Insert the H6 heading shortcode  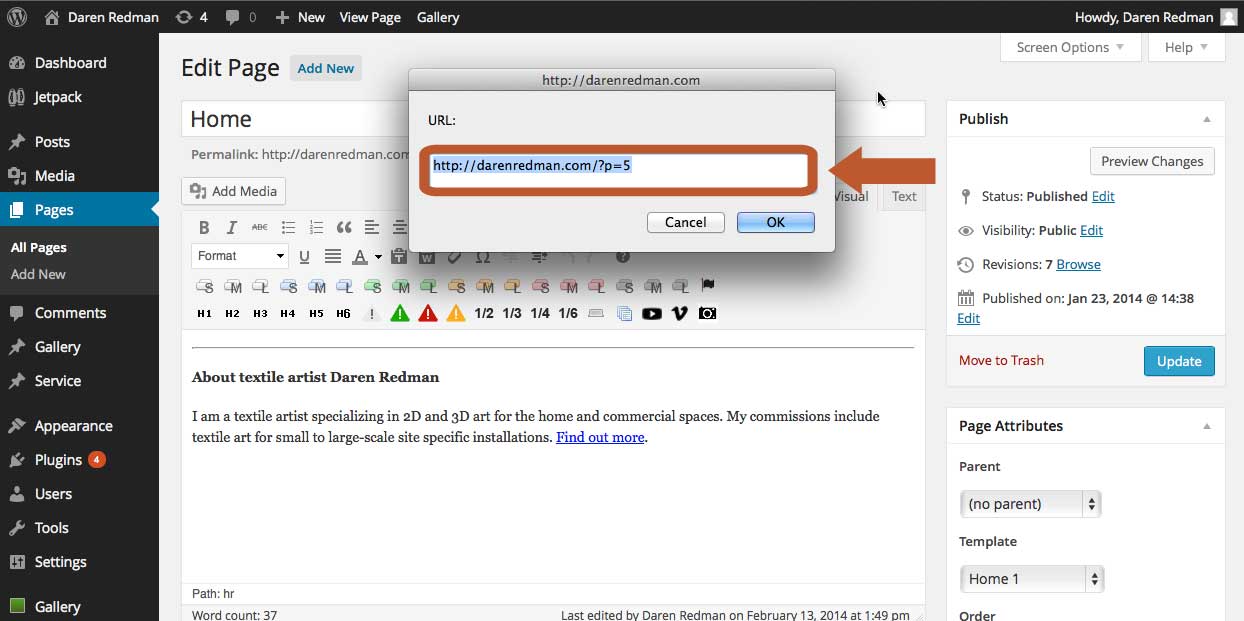pyautogui.click(x=344, y=314)
